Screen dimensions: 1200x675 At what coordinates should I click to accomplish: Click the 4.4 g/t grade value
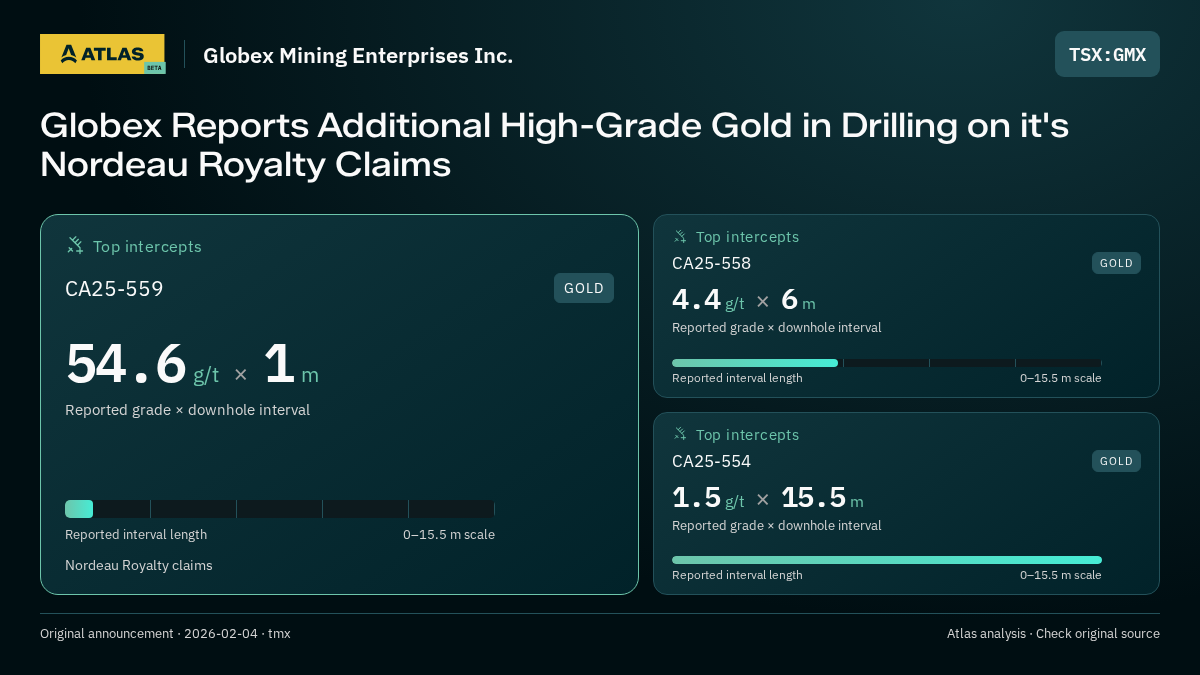pos(708,300)
